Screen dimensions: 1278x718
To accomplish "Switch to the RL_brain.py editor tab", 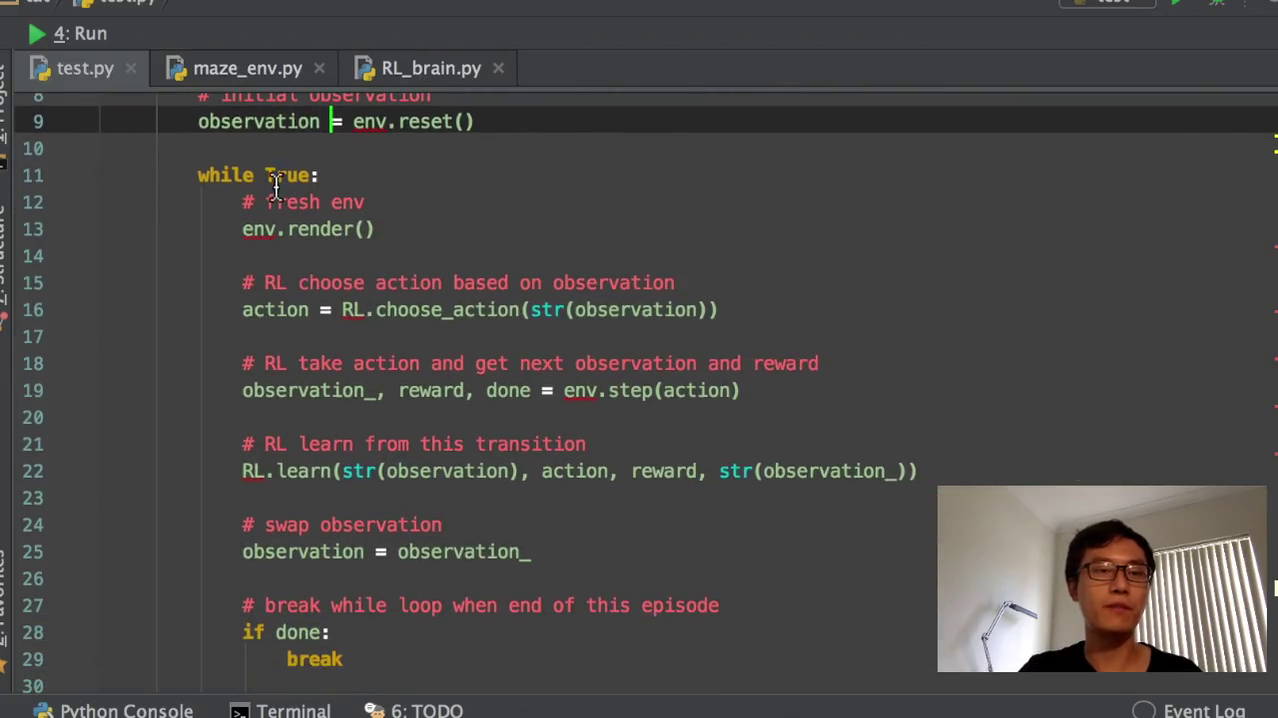I will (x=431, y=68).
